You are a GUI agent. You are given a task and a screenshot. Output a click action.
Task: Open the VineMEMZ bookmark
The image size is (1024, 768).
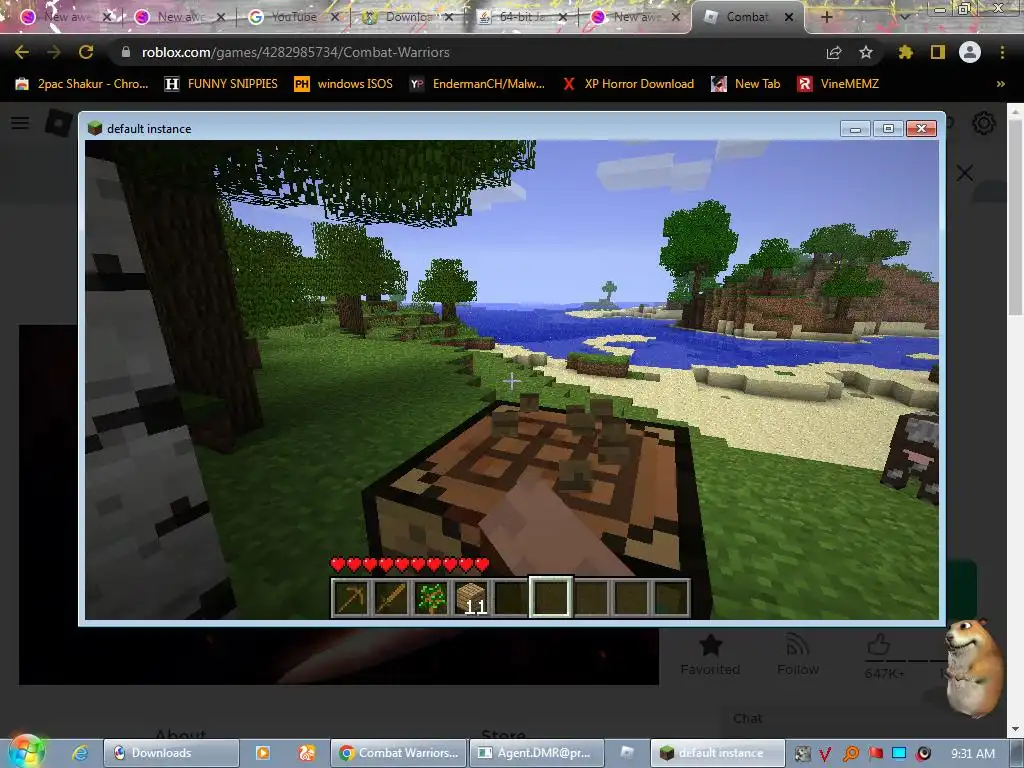pyautogui.click(x=839, y=84)
